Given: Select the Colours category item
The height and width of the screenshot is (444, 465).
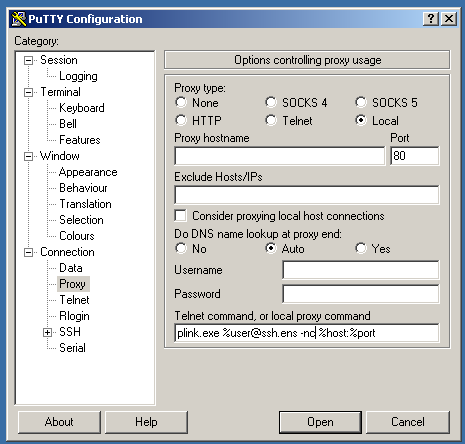Looking at the screenshot, I should coord(77,236).
